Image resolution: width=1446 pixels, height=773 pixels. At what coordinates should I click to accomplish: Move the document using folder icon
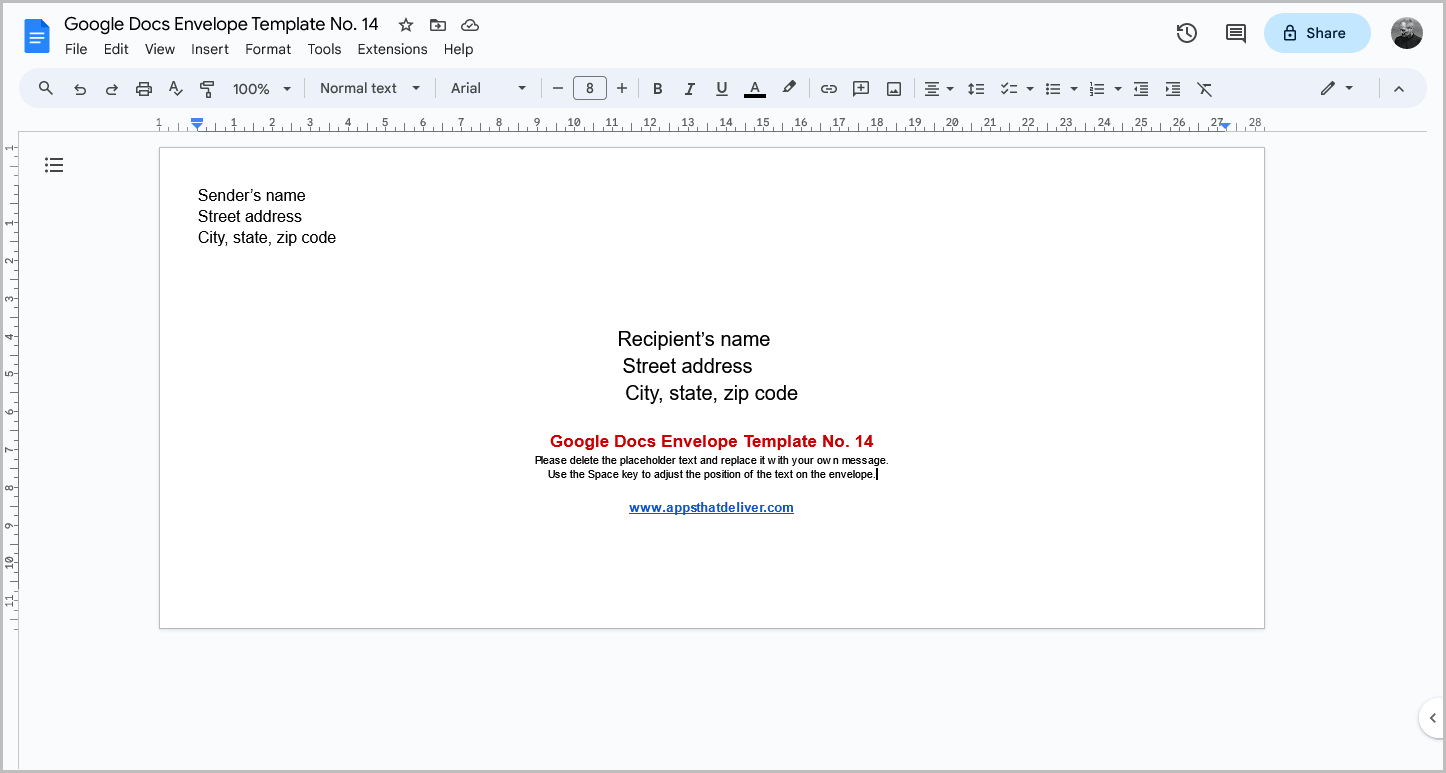tap(437, 25)
